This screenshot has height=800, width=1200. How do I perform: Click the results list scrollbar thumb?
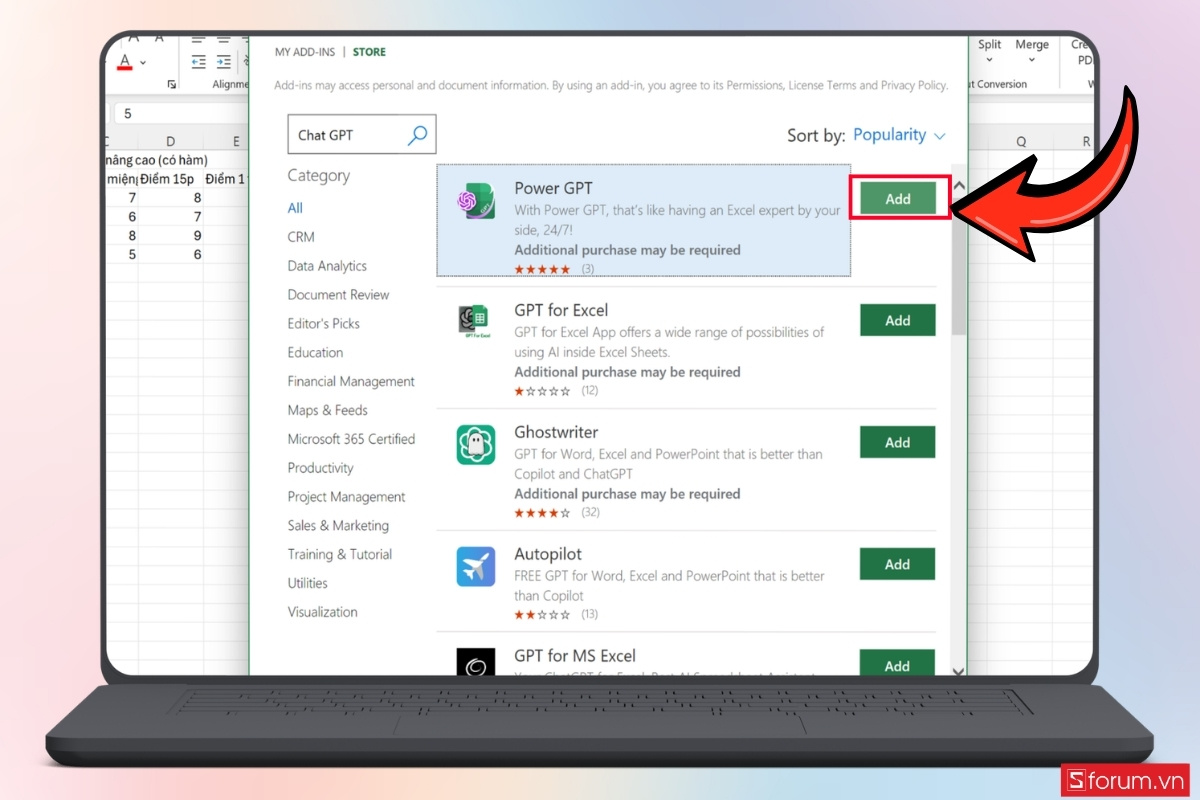tap(959, 265)
